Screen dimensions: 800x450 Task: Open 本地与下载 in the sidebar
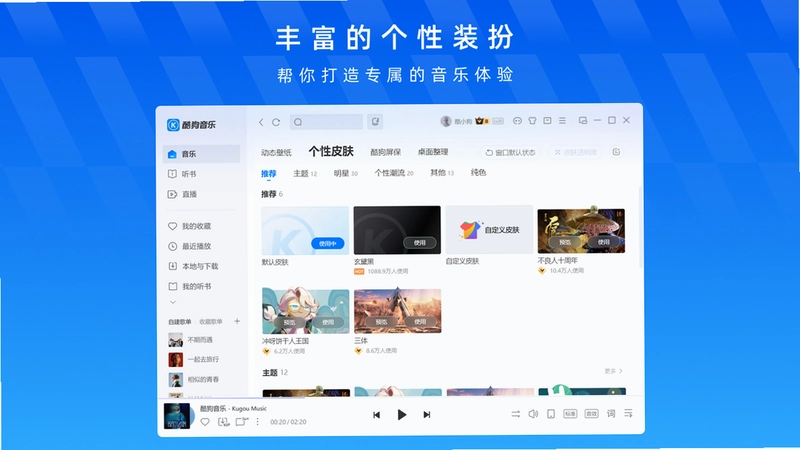[202, 266]
